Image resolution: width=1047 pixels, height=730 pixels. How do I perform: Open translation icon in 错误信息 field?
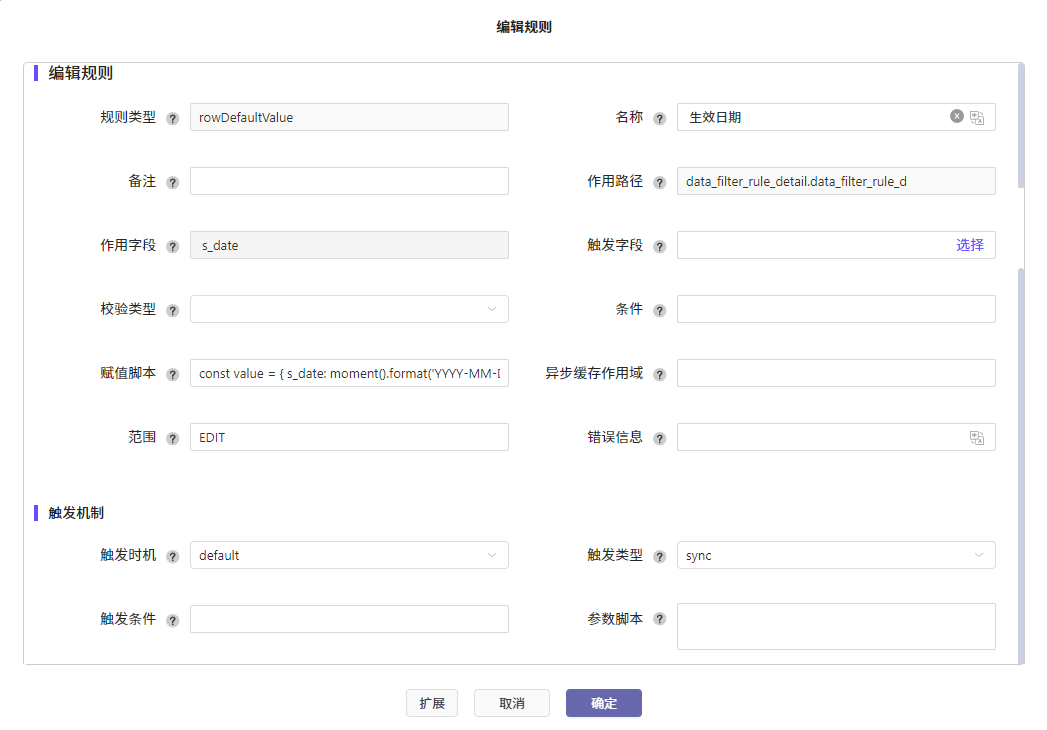click(977, 437)
